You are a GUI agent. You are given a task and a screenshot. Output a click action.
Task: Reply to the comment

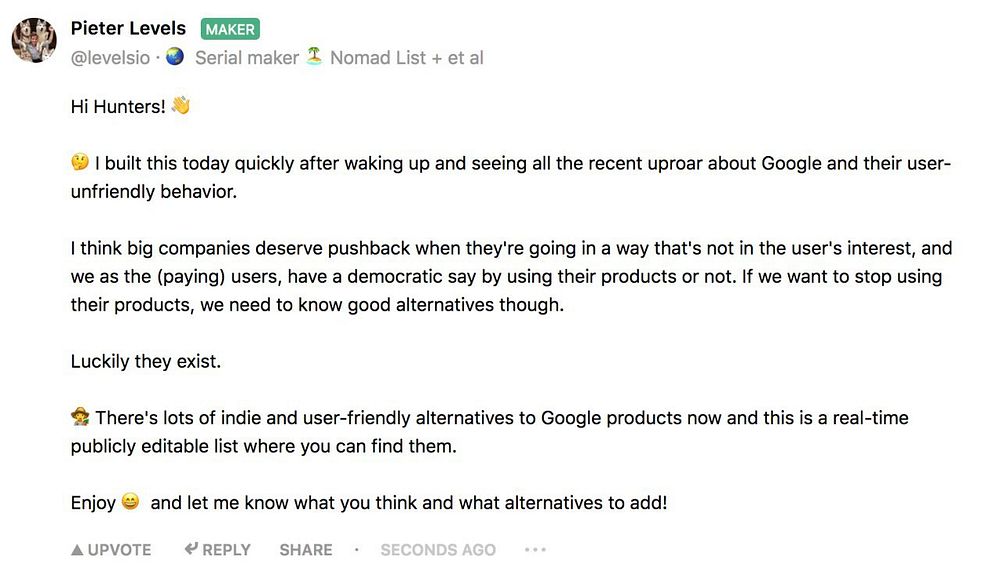point(217,549)
